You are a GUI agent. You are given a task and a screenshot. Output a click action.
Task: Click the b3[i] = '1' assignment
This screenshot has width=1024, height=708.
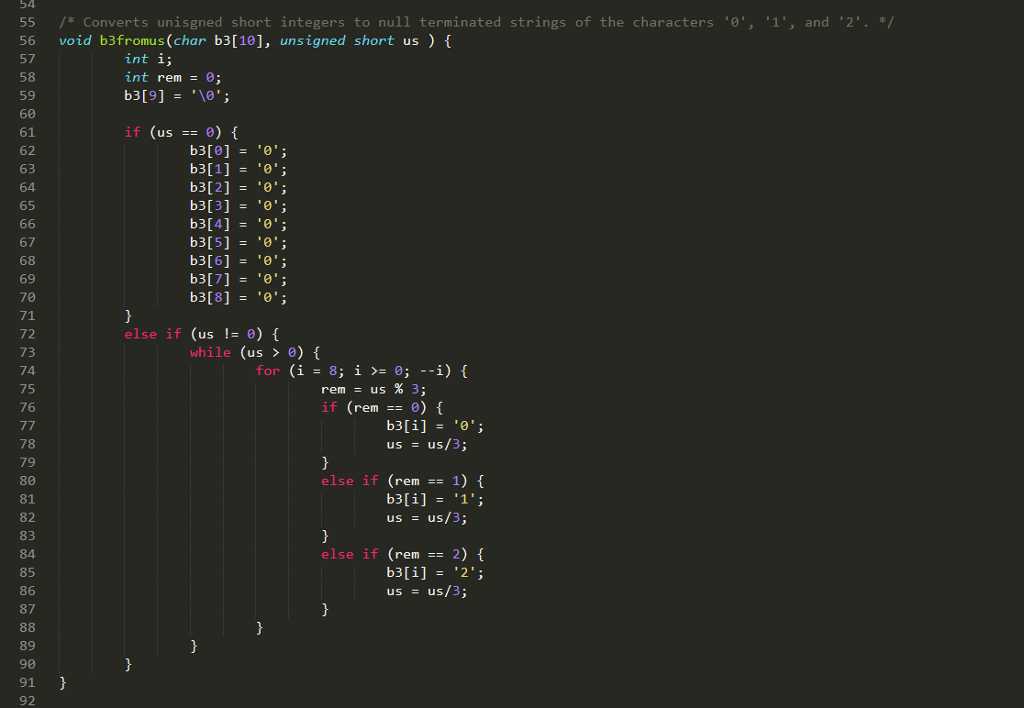[x=435, y=499]
